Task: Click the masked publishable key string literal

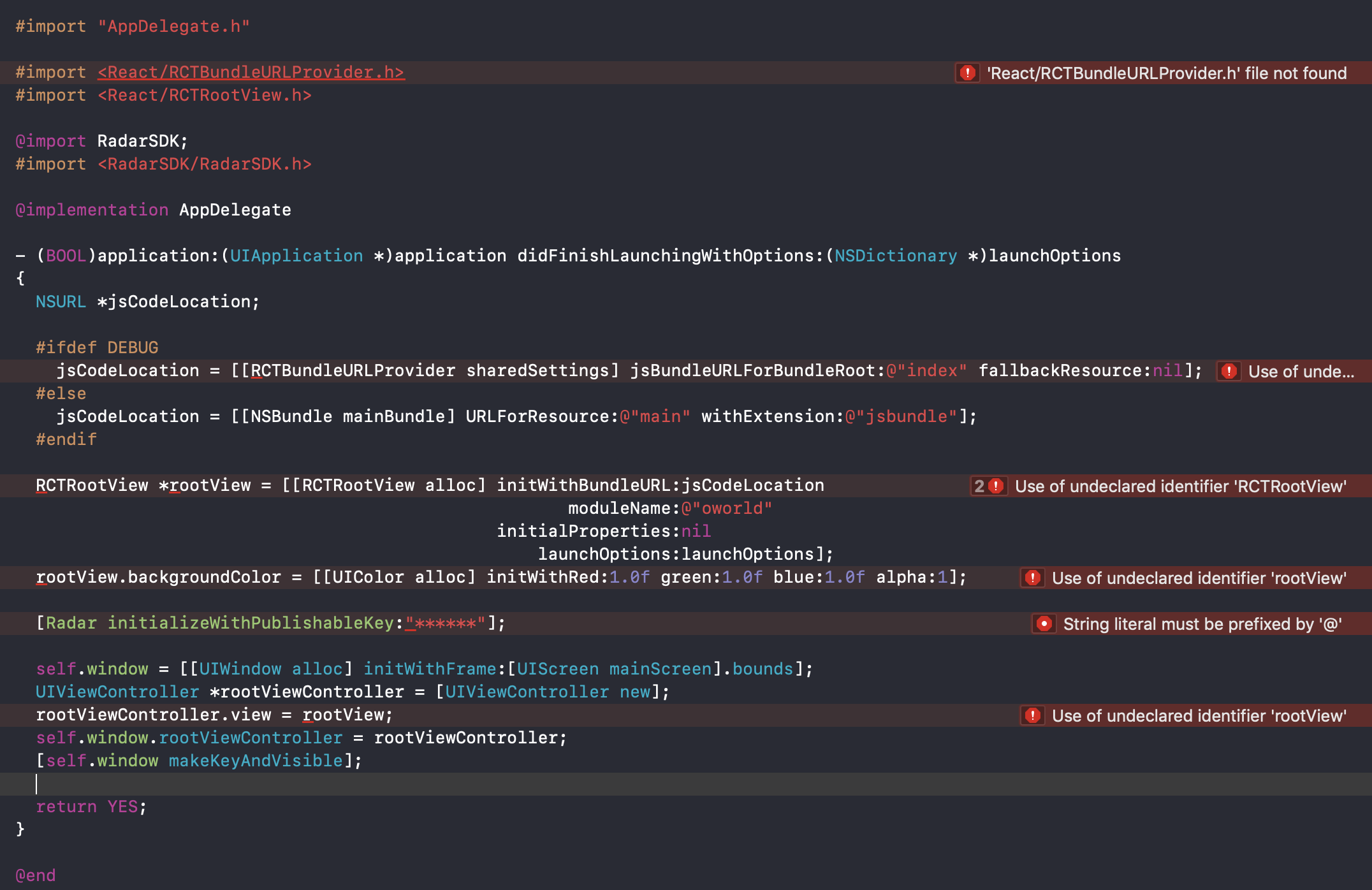Action: 445,623
